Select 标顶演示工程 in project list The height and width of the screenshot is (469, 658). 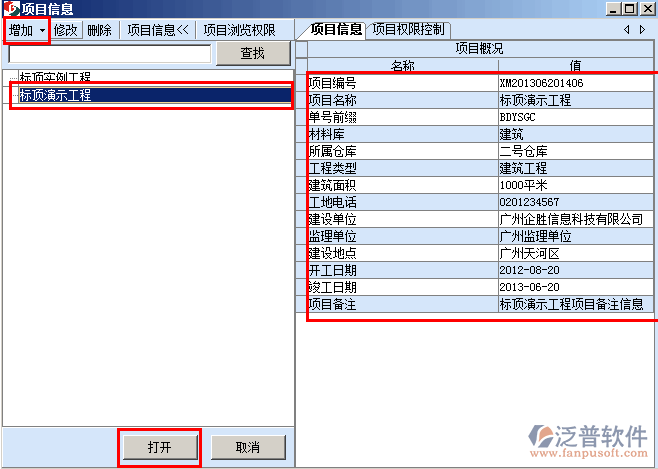pos(55,95)
